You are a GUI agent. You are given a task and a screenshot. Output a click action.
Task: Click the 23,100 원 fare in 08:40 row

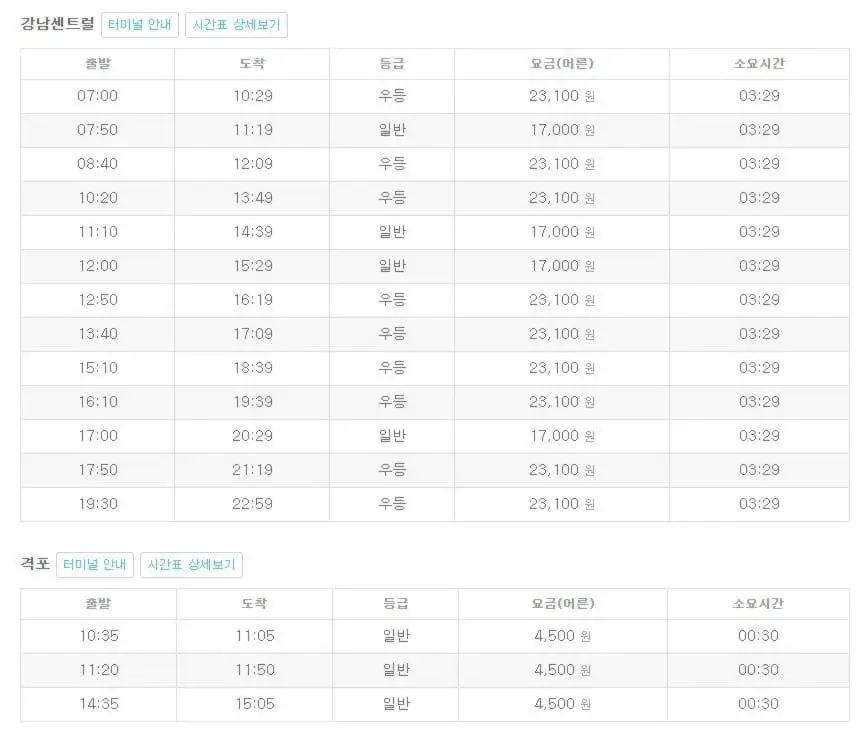[562, 164]
